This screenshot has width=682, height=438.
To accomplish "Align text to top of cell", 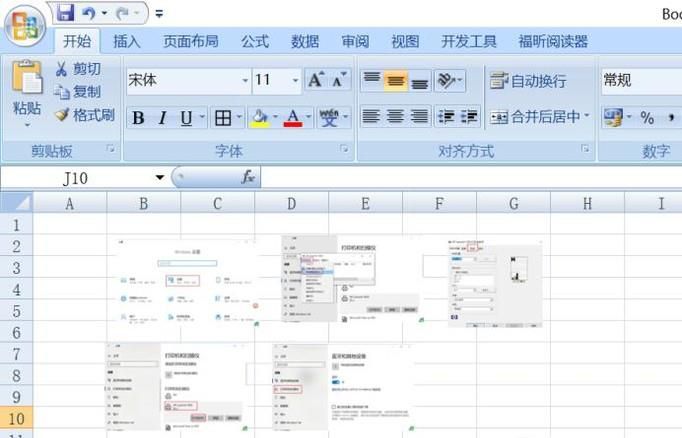I will pyautogui.click(x=372, y=80).
